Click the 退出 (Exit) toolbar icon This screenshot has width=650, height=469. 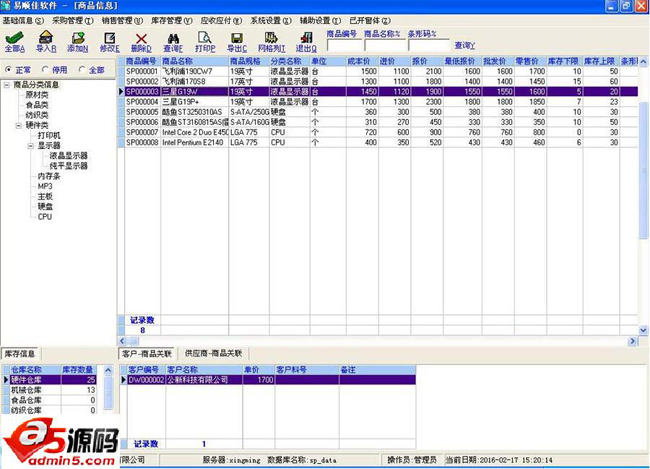pyautogui.click(x=306, y=41)
